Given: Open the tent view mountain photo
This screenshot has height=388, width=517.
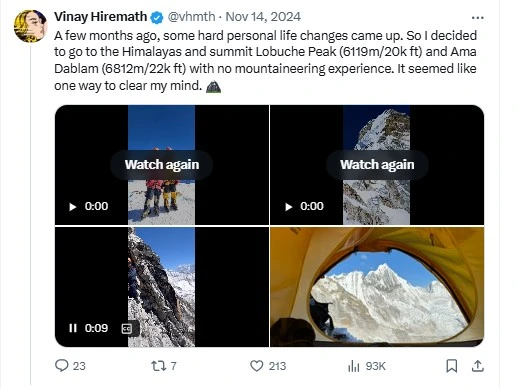Looking at the screenshot, I should tap(377, 287).
